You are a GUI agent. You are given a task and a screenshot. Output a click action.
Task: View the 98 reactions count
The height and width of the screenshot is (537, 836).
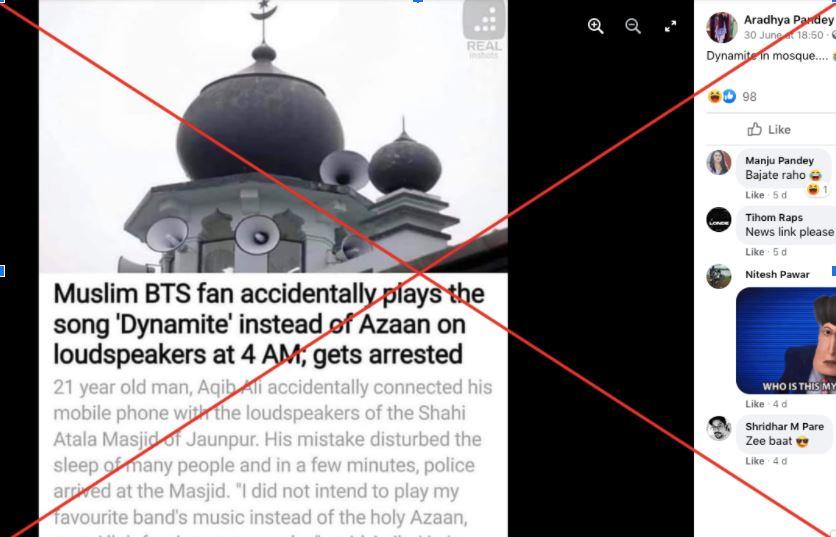point(749,97)
